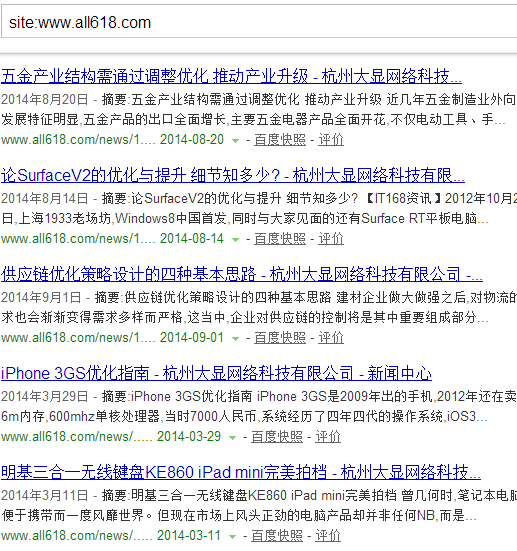The width and height of the screenshot is (517, 551).
Task: Click 评价 for the 2014-09-01 result
Action: click(x=331, y=338)
